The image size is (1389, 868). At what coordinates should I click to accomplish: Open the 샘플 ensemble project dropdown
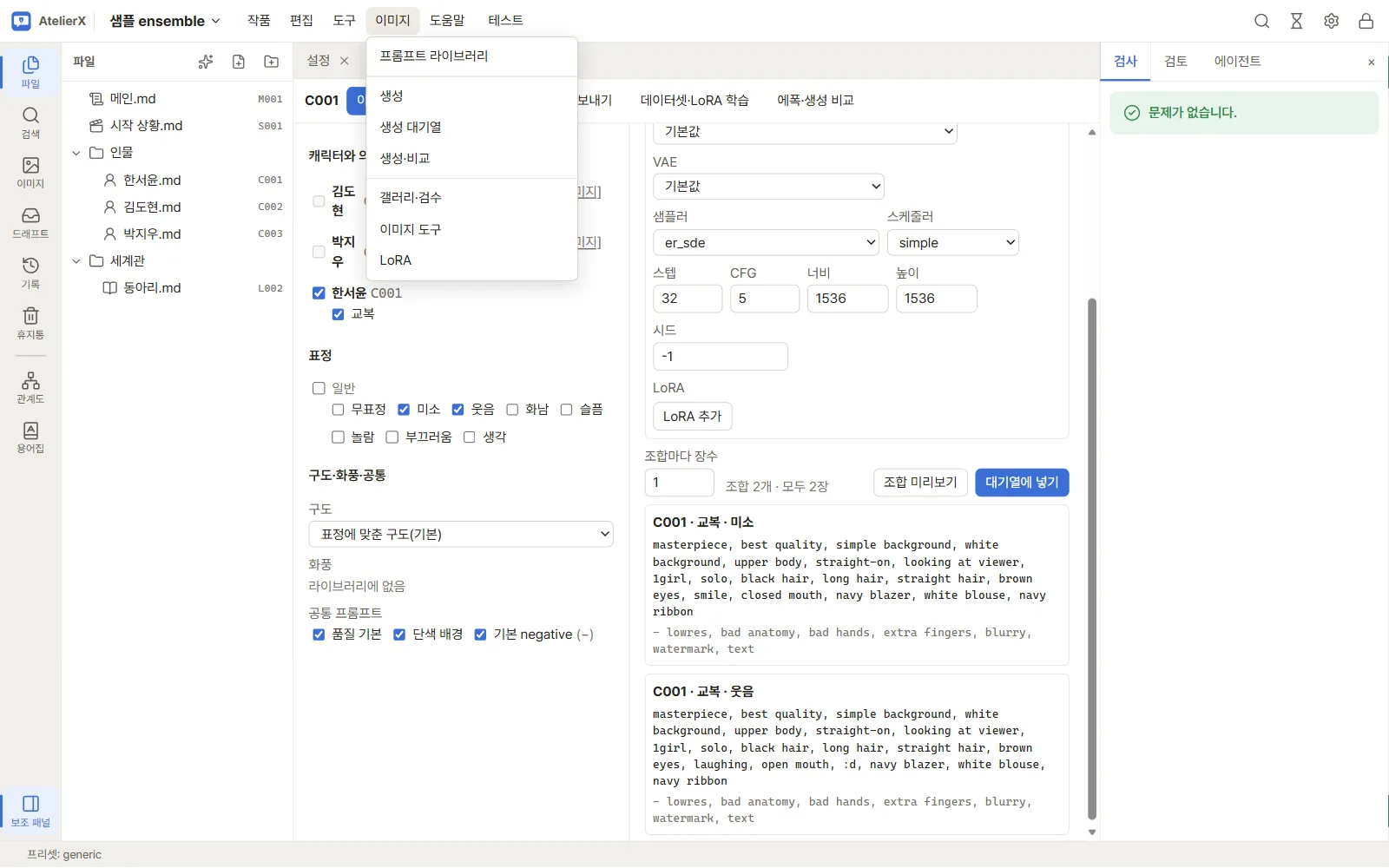pyautogui.click(x=165, y=21)
